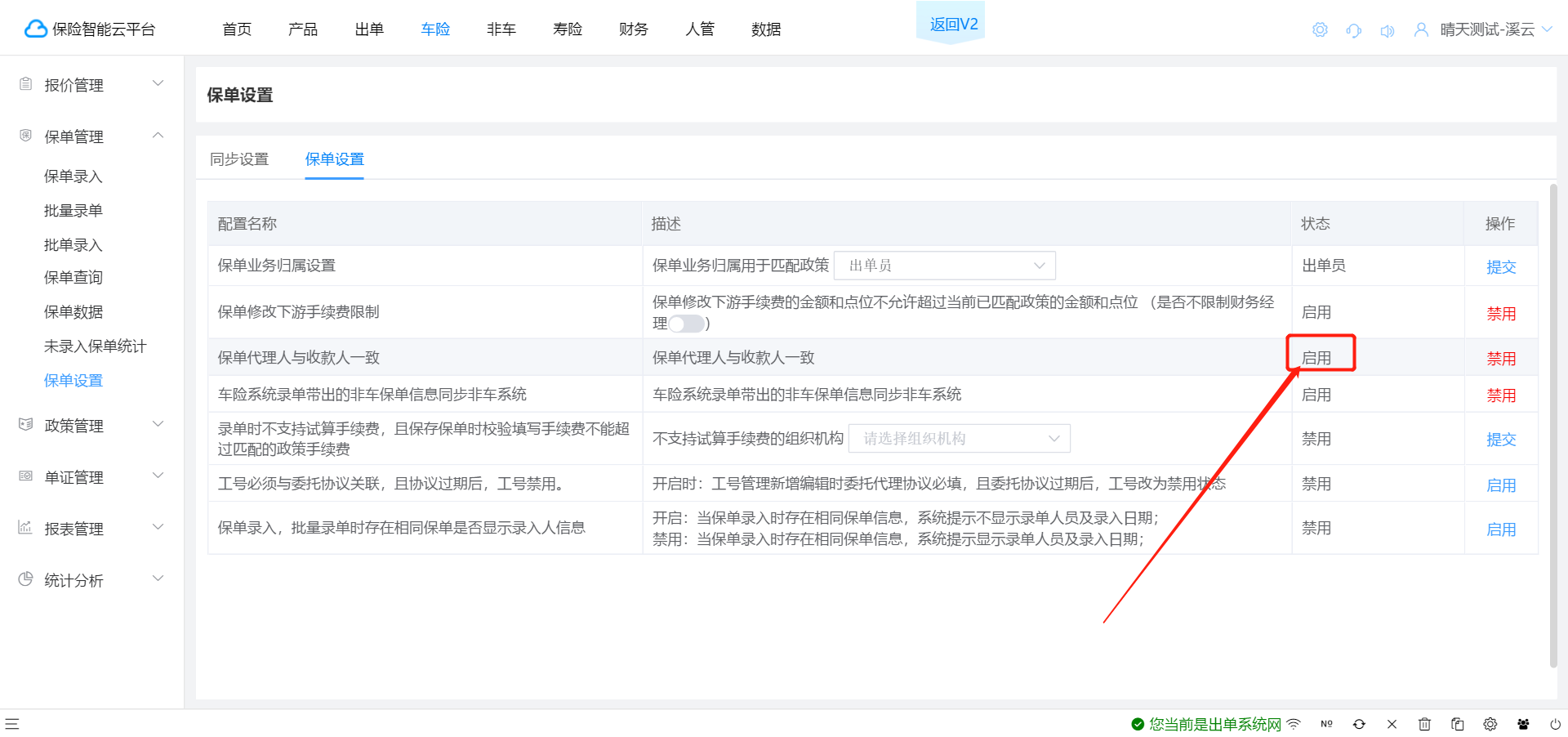Click 启用 for 保单录入批量录单 row
Image resolution: width=1568 pixels, height=737 pixels.
click(x=1501, y=529)
